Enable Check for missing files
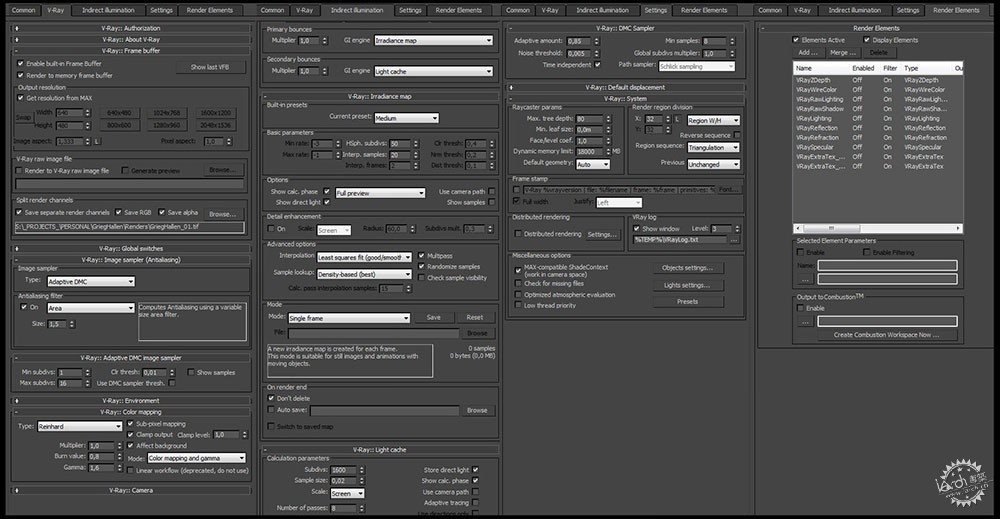Viewport: 1000px width, 519px height. 518,284
